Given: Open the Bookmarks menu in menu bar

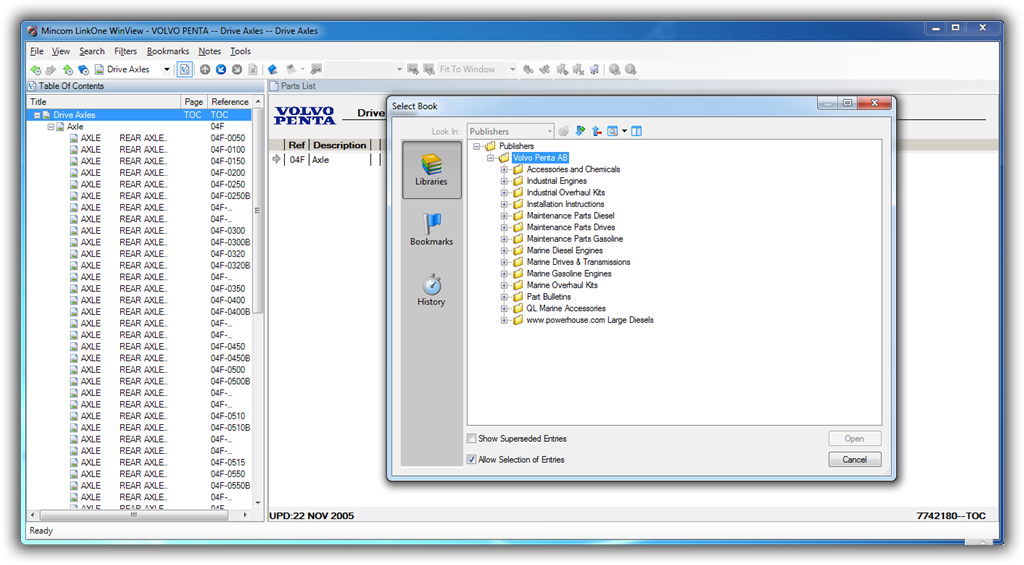Looking at the screenshot, I should 168,51.
